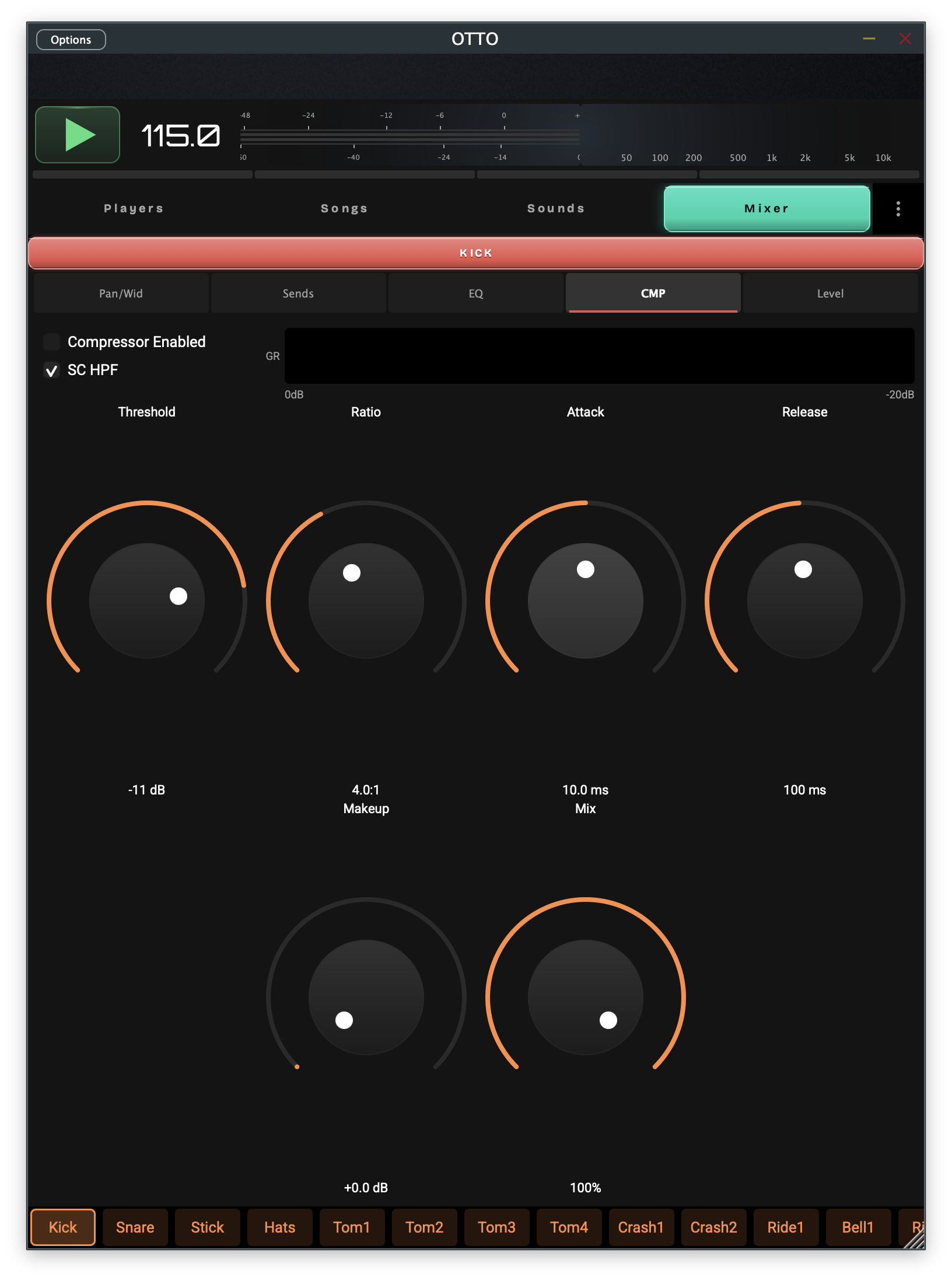Click the KICK channel header bar
Screen dimensions: 952x1281
475,253
